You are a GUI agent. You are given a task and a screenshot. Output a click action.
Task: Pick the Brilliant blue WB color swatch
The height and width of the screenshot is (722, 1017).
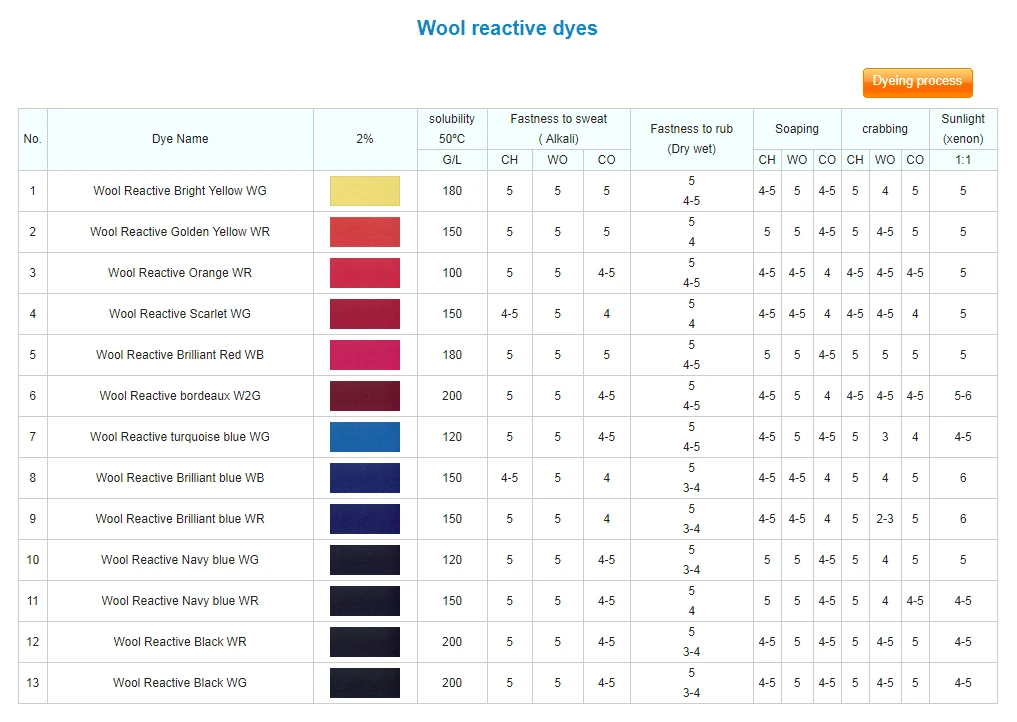click(x=365, y=477)
